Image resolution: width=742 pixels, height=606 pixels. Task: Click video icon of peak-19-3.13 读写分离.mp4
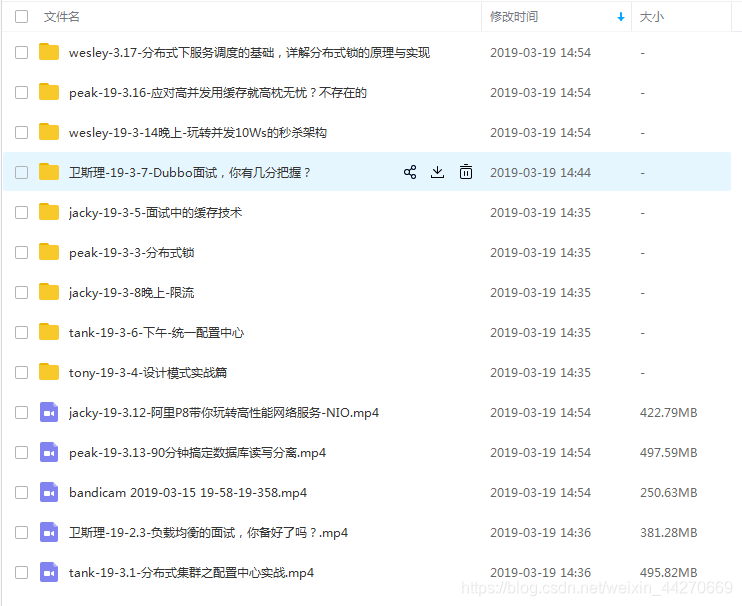49,452
